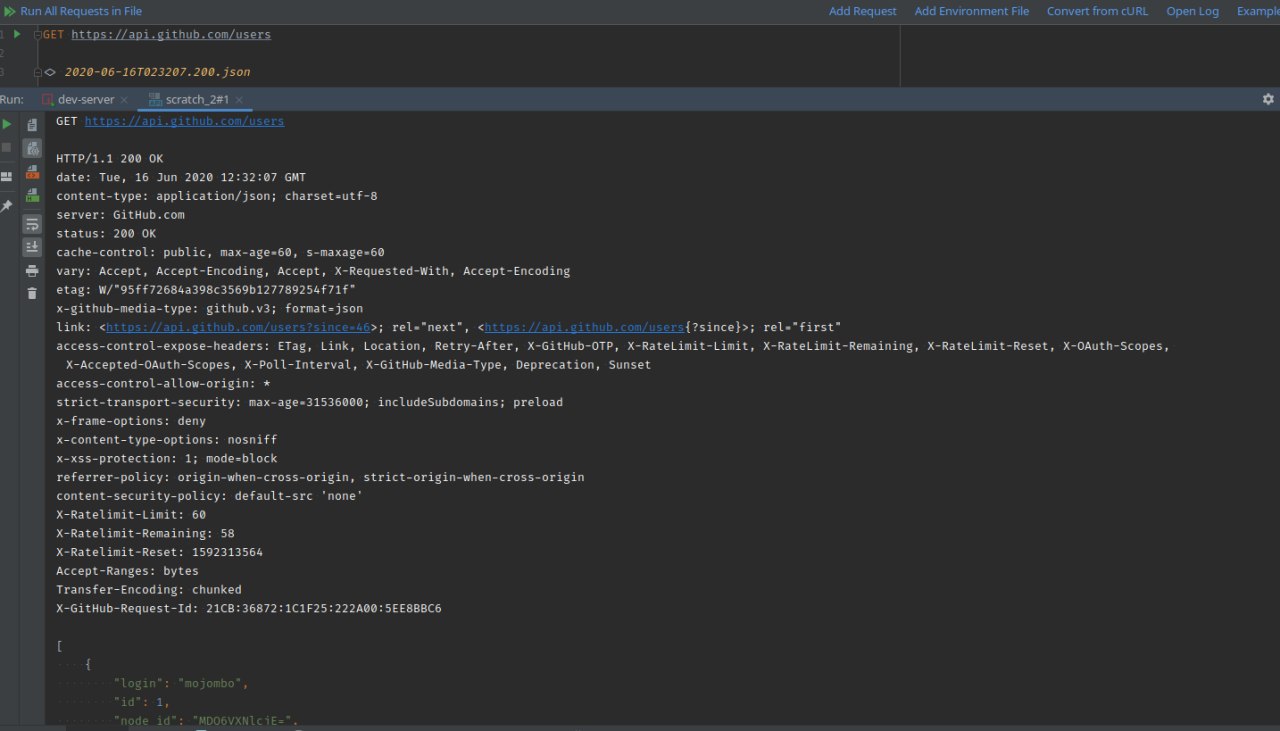
Task: Click the x-frame-options: deny line
Action: coord(131,421)
